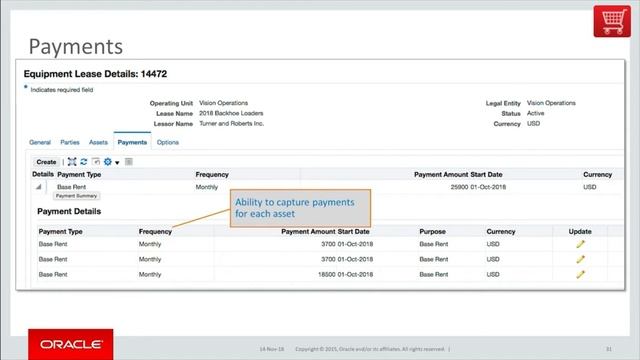The width and height of the screenshot is (640, 360).
Task: Click the upper Currency column header
Action: click(x=598, y=174)
